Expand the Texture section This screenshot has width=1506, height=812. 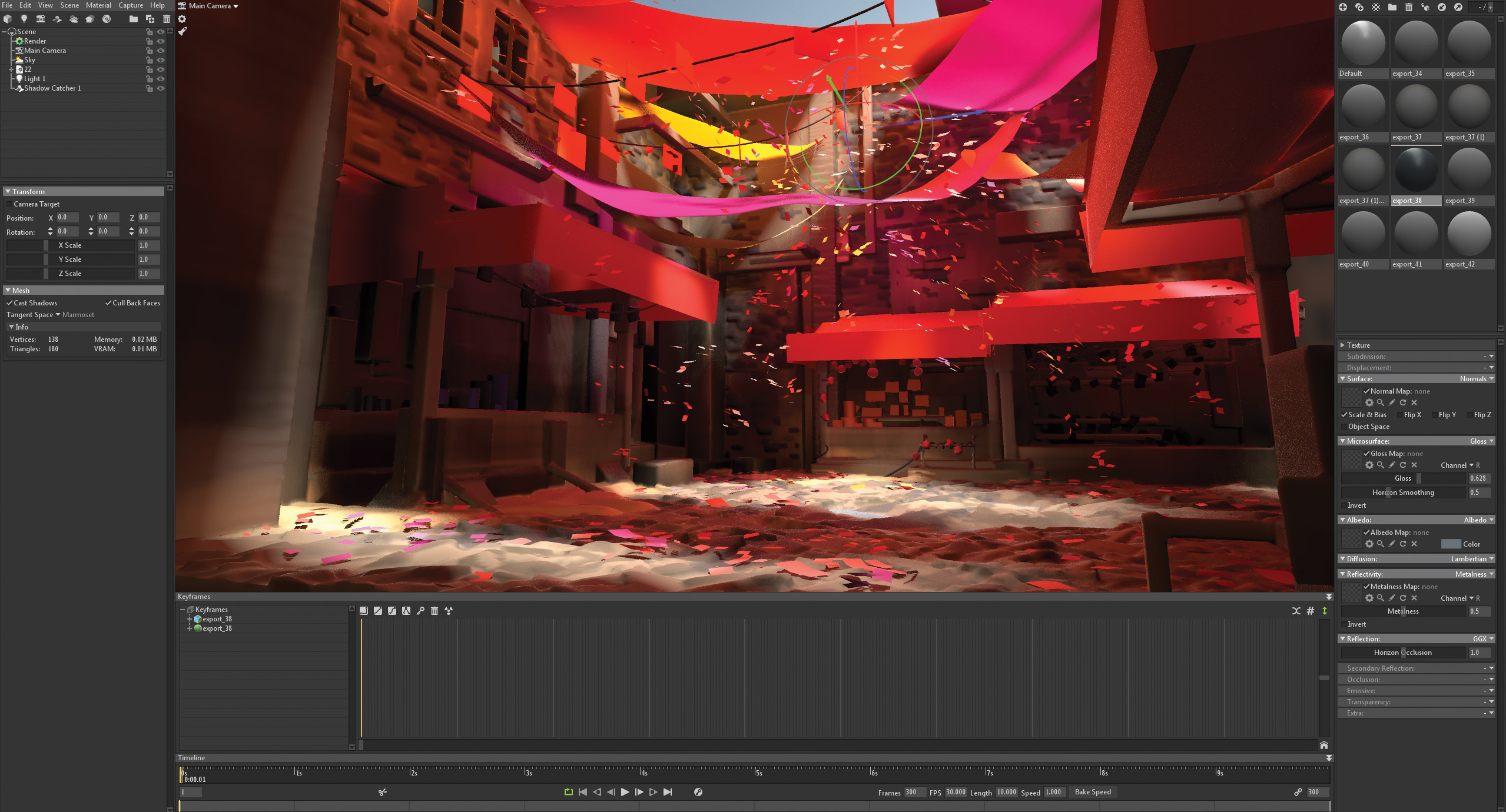pyautogui.click(x=1342, y=345)
